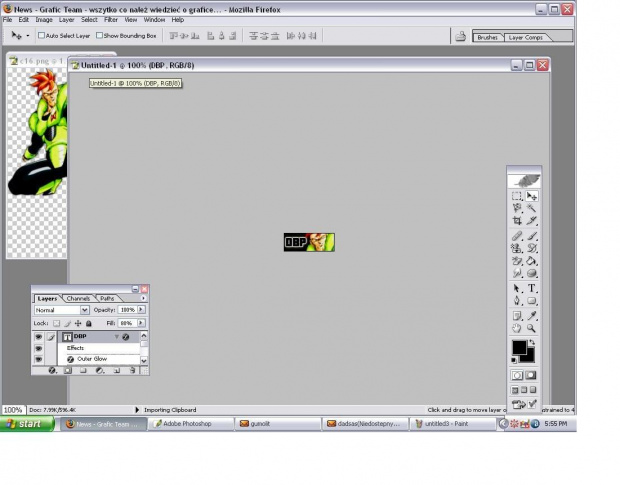This screenshot has width=620, height=485.
Task: Click the foreground color swatch
Action: [x=519, y=347]
